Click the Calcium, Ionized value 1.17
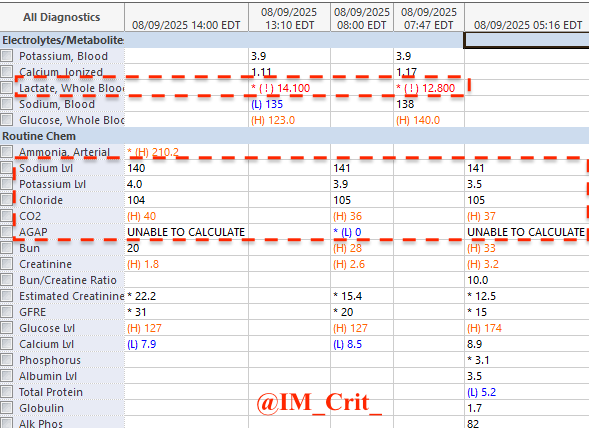The image size is (589, 428). click(x=406, y=72)
